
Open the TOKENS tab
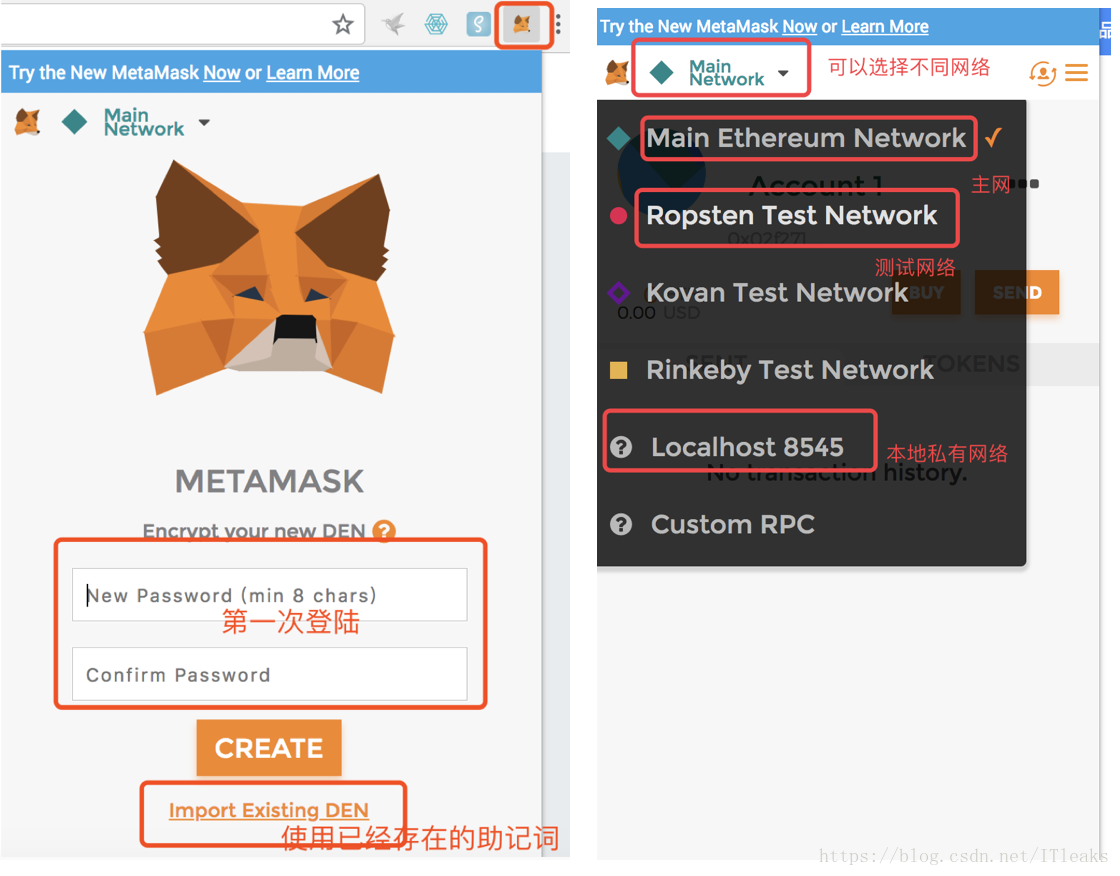(x=972, y=364)
